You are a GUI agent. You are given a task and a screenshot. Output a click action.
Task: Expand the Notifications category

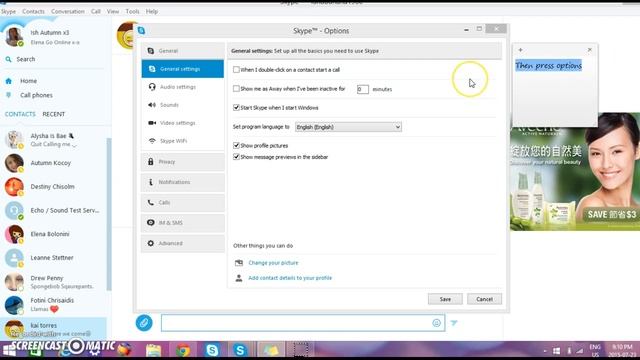coord(182,182)
